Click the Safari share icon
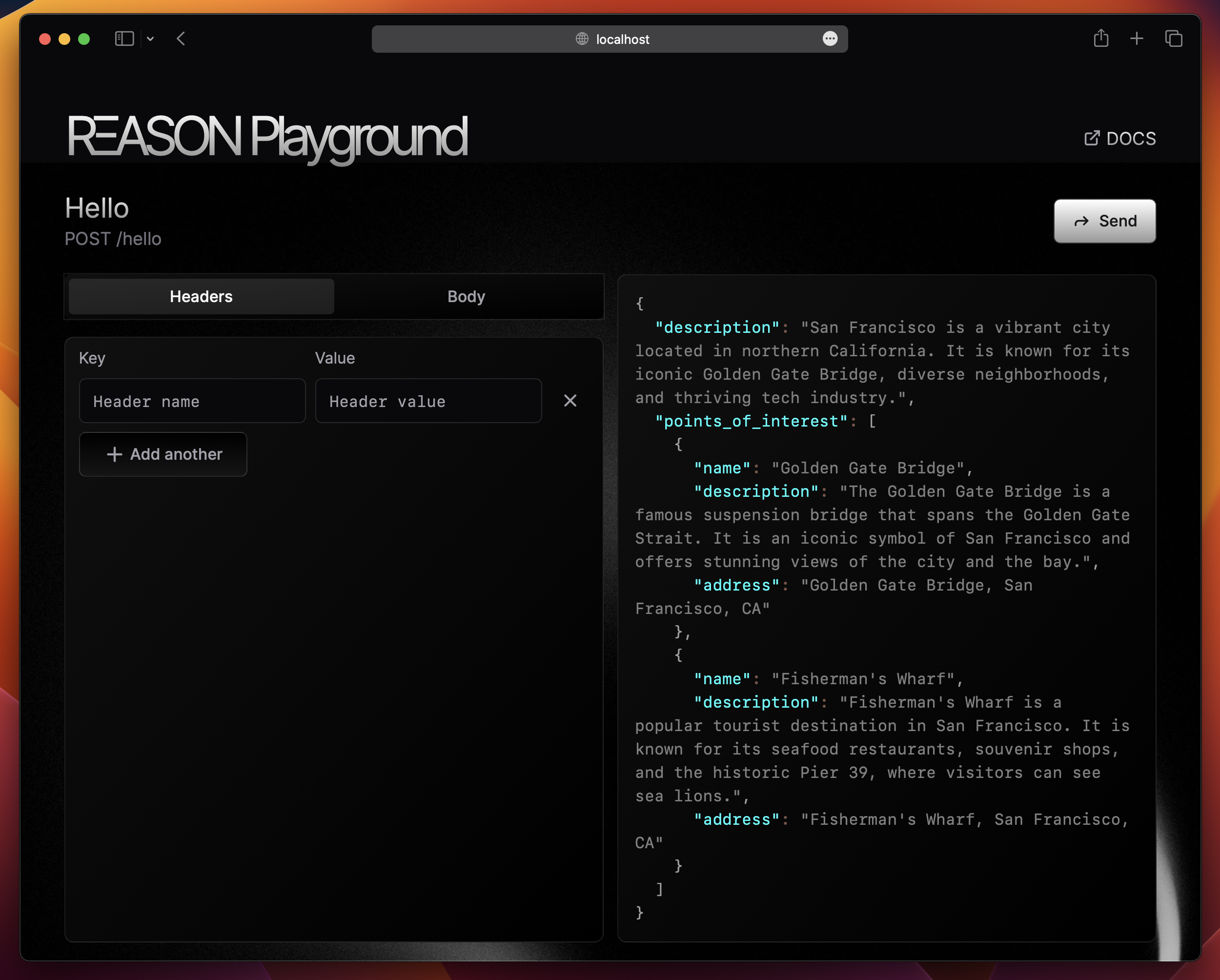Image resolution: width=1220 pixels, height=980 pixels. point(1100,39)
